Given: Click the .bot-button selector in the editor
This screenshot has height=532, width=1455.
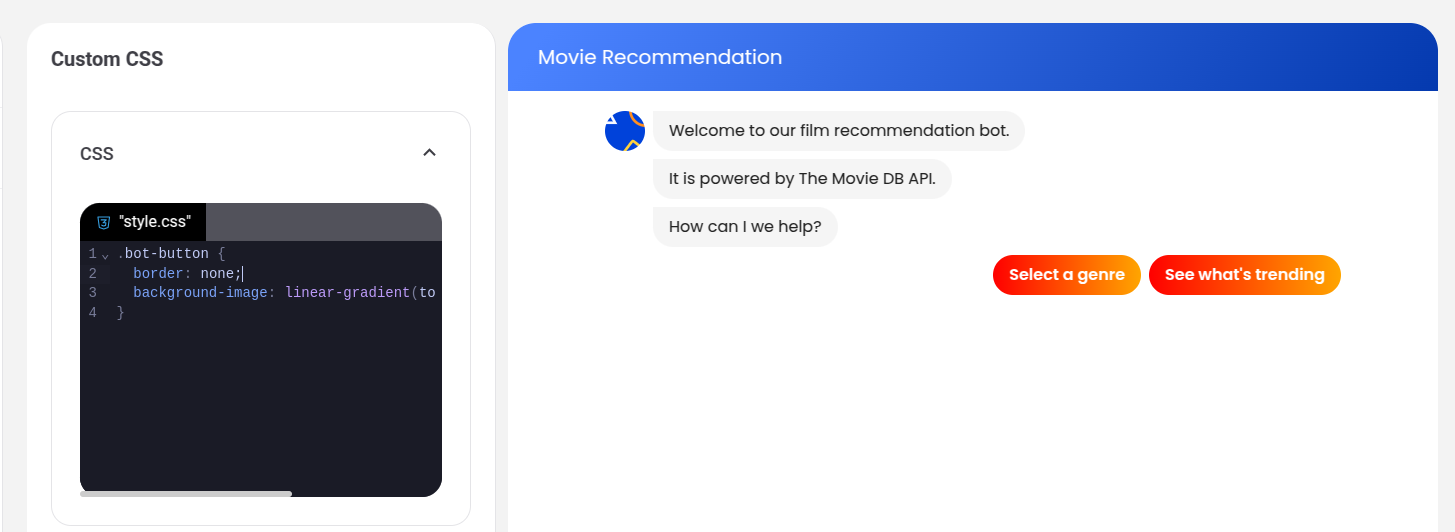Looking at the screenshot, I should click(163, 254).
